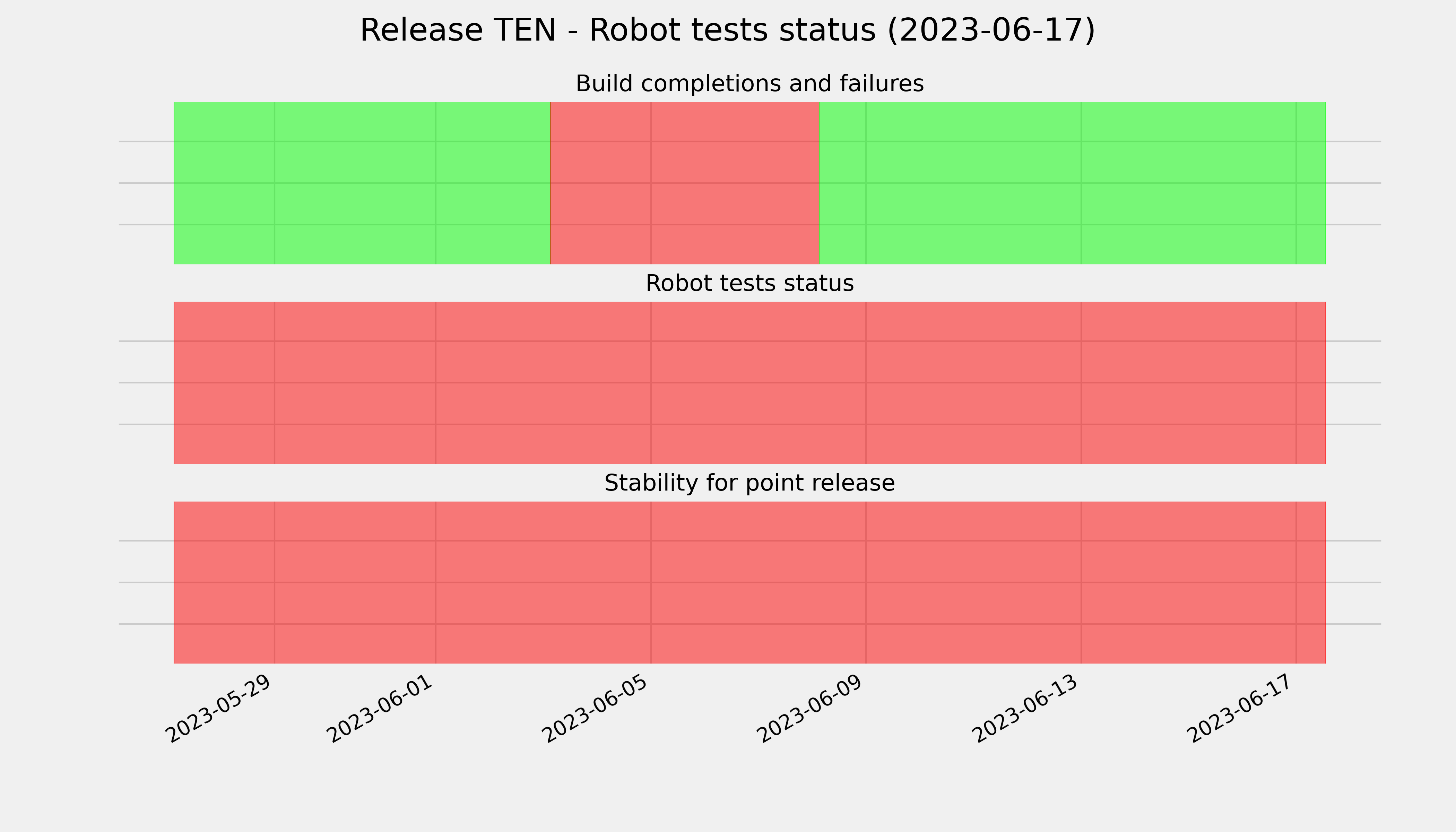Click the 2023-06-13 gridline in the Robot tests chart

coord(1081,383)
